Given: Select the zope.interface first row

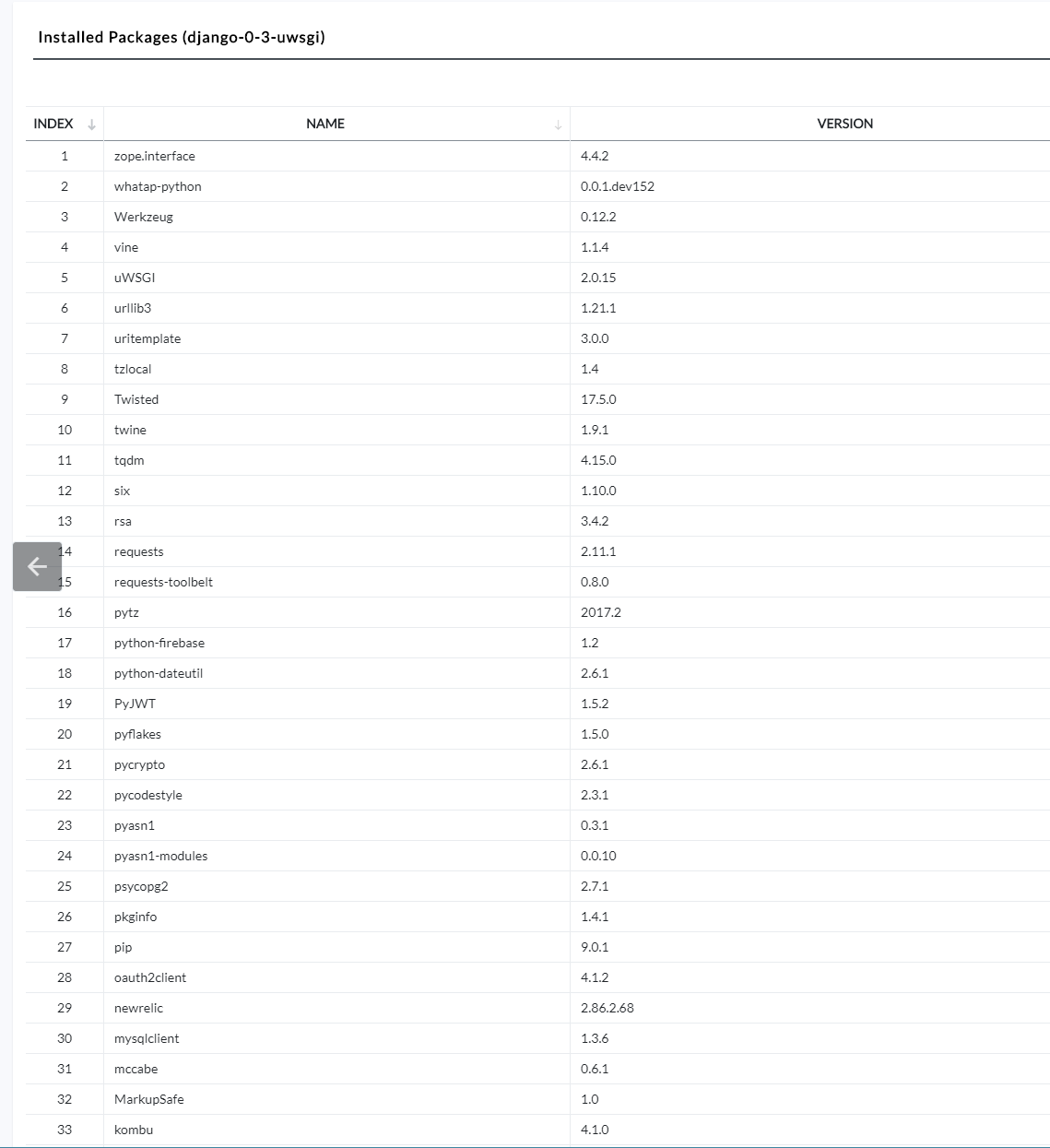Looking at the screenshot, I should pos(154,156).
